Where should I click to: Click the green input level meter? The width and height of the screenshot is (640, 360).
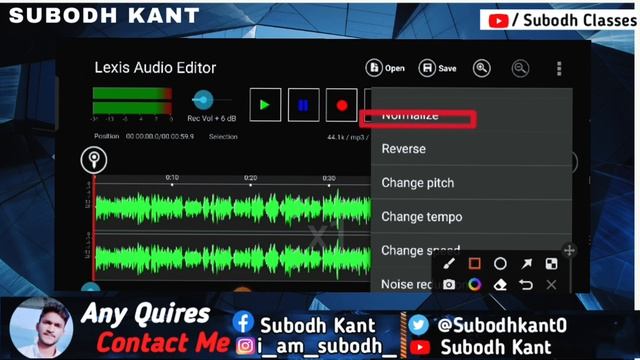click(x=132, y=100)
